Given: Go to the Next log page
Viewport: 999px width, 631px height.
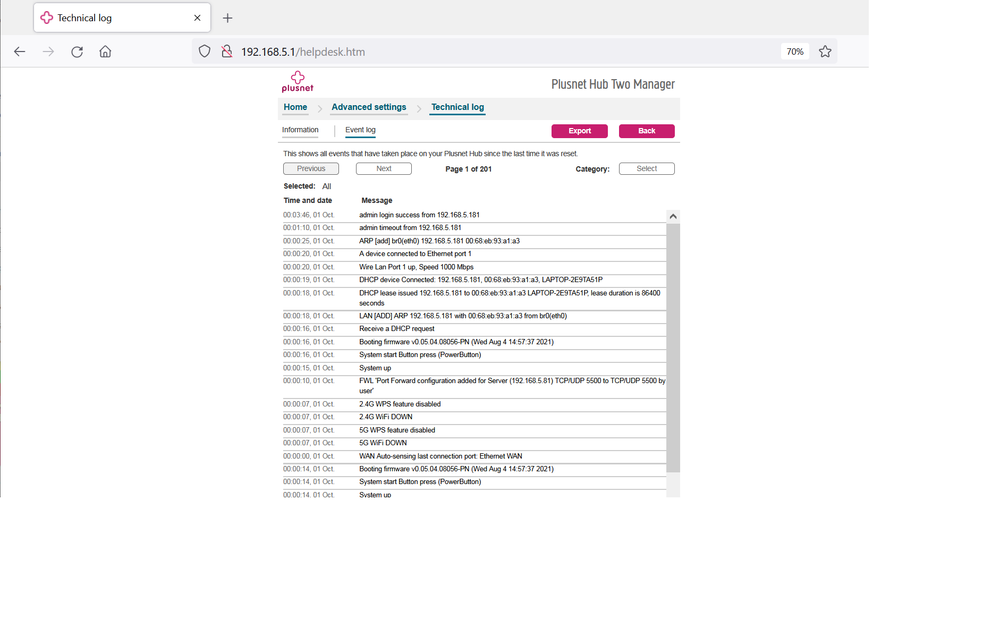Looking at the screenshot, I should pos(384,168).
